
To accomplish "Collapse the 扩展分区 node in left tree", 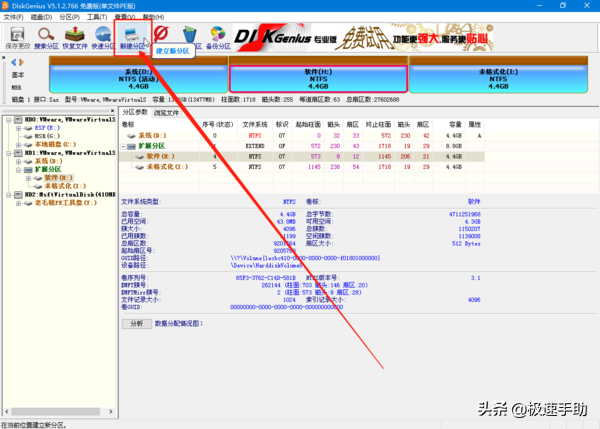I will coord(18,170).
